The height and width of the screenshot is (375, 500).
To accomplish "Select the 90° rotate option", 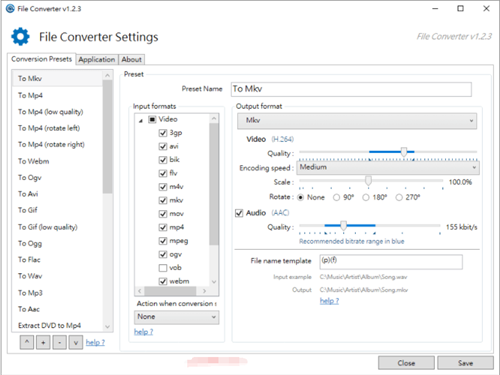I will pyautogui.click(x=337, y=197).
